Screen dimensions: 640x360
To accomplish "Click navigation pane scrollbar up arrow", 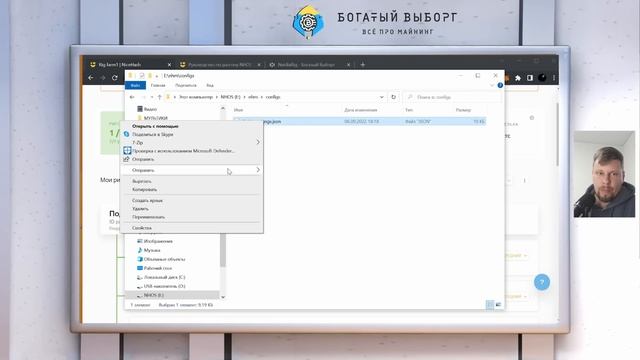I will coord(223,108).
